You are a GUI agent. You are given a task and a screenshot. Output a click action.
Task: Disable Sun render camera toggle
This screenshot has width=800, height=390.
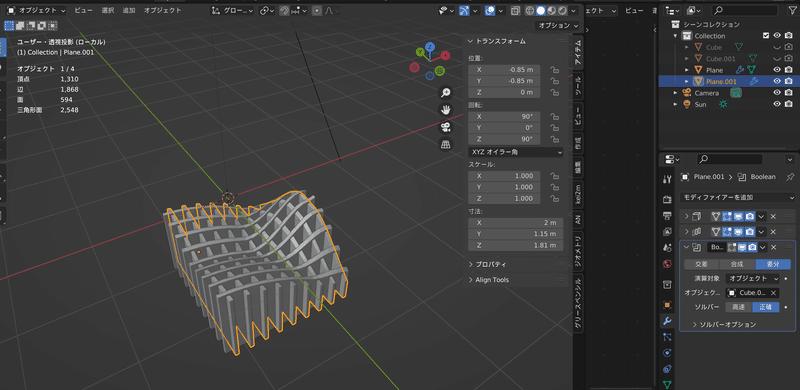pyautogui.click(x=789, y=104)
